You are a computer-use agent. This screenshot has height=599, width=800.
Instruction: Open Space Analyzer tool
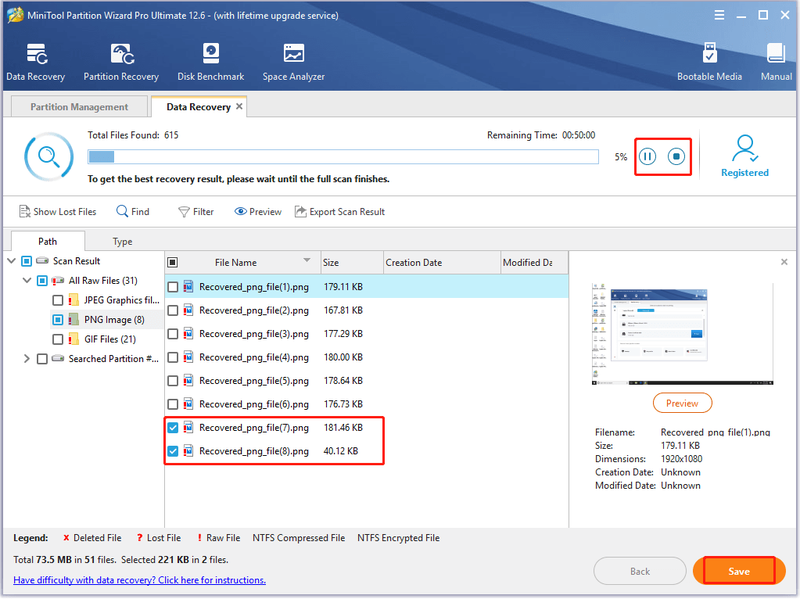pyautogui.click(x=293, y=62)
